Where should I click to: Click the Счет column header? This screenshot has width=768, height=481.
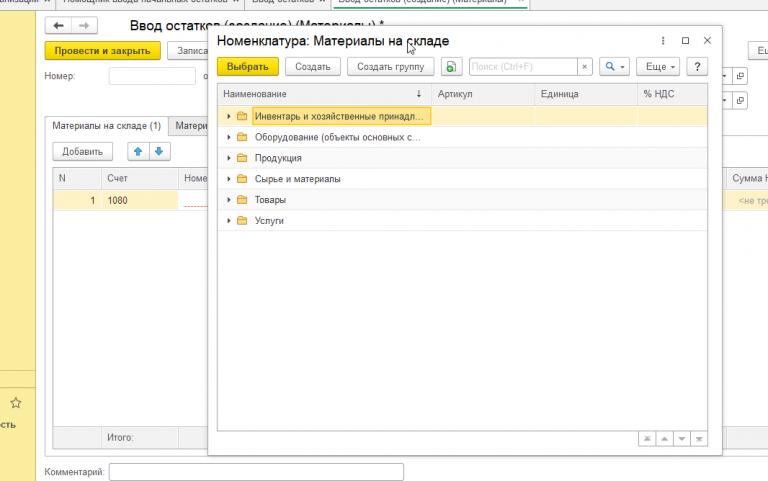(140, 178)
